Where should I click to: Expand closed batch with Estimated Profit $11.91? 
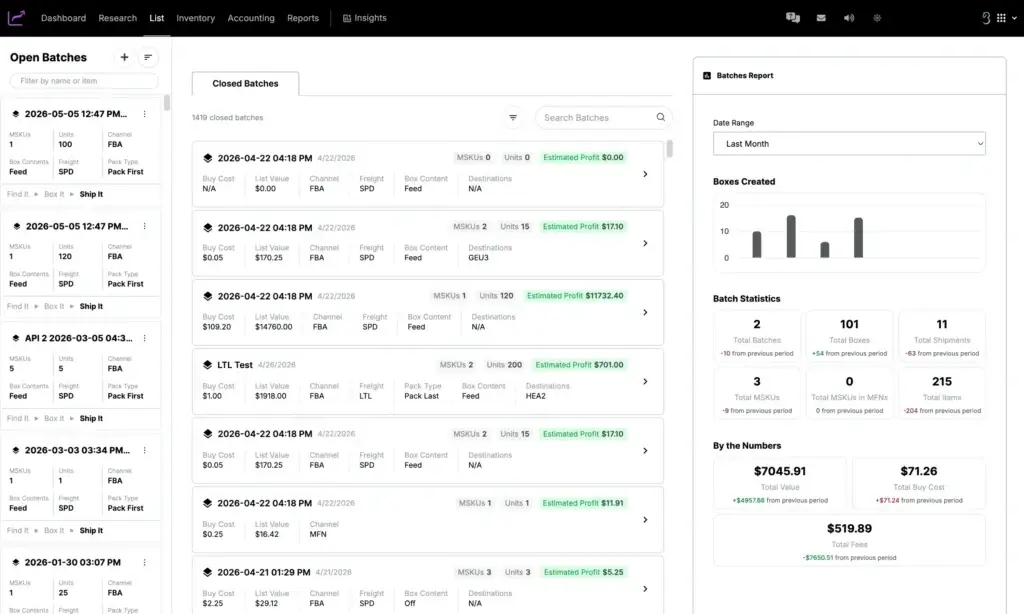(x=645, y=520)
